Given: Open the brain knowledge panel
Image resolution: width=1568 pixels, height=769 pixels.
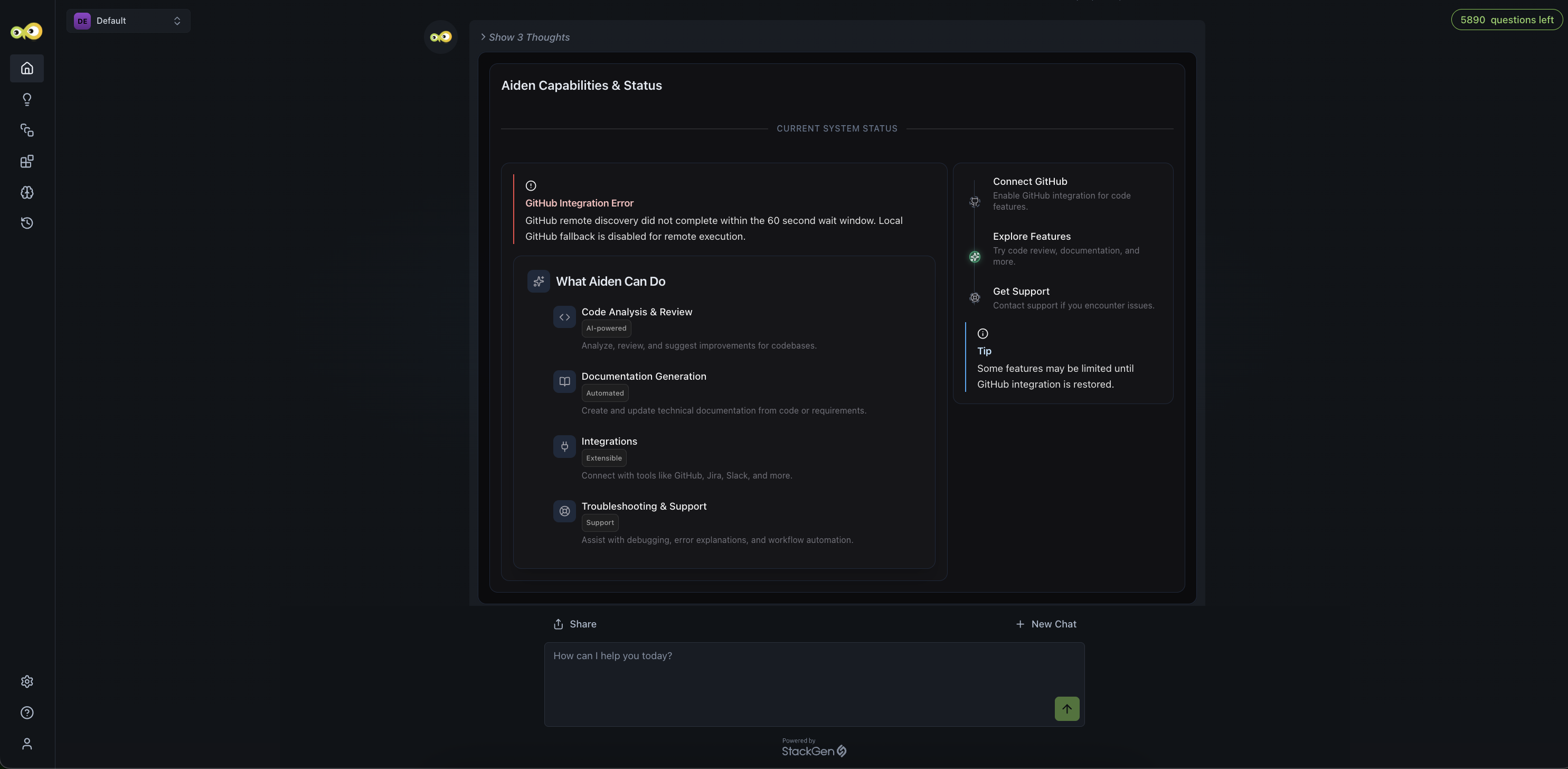Looking at the screenshot, I should 27,192.
